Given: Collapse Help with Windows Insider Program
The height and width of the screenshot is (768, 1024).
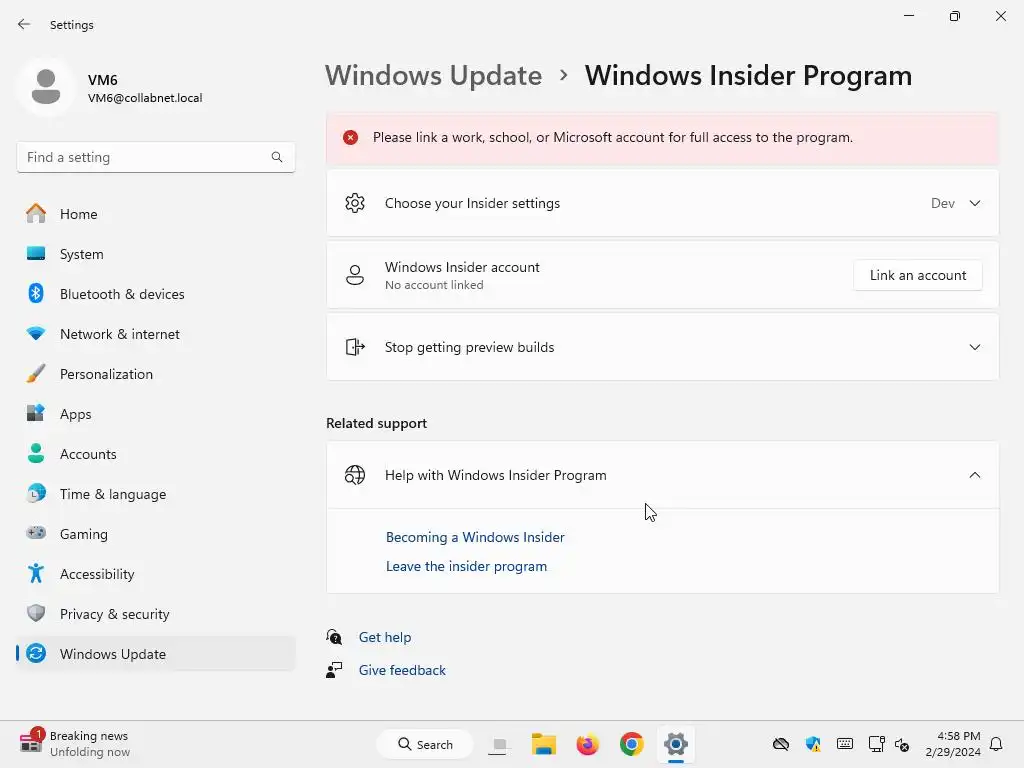Looking at the screenshot, I should point(974,475).
